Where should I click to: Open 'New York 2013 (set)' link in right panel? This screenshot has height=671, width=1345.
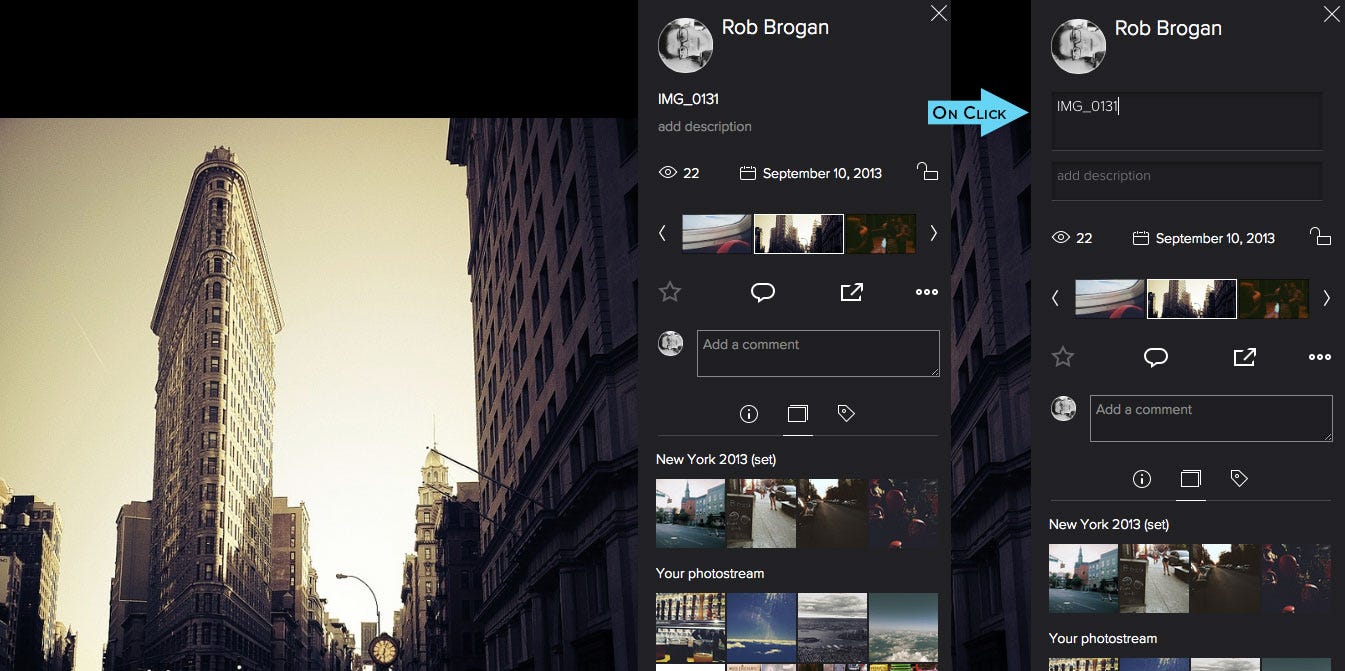(1109, 525)
